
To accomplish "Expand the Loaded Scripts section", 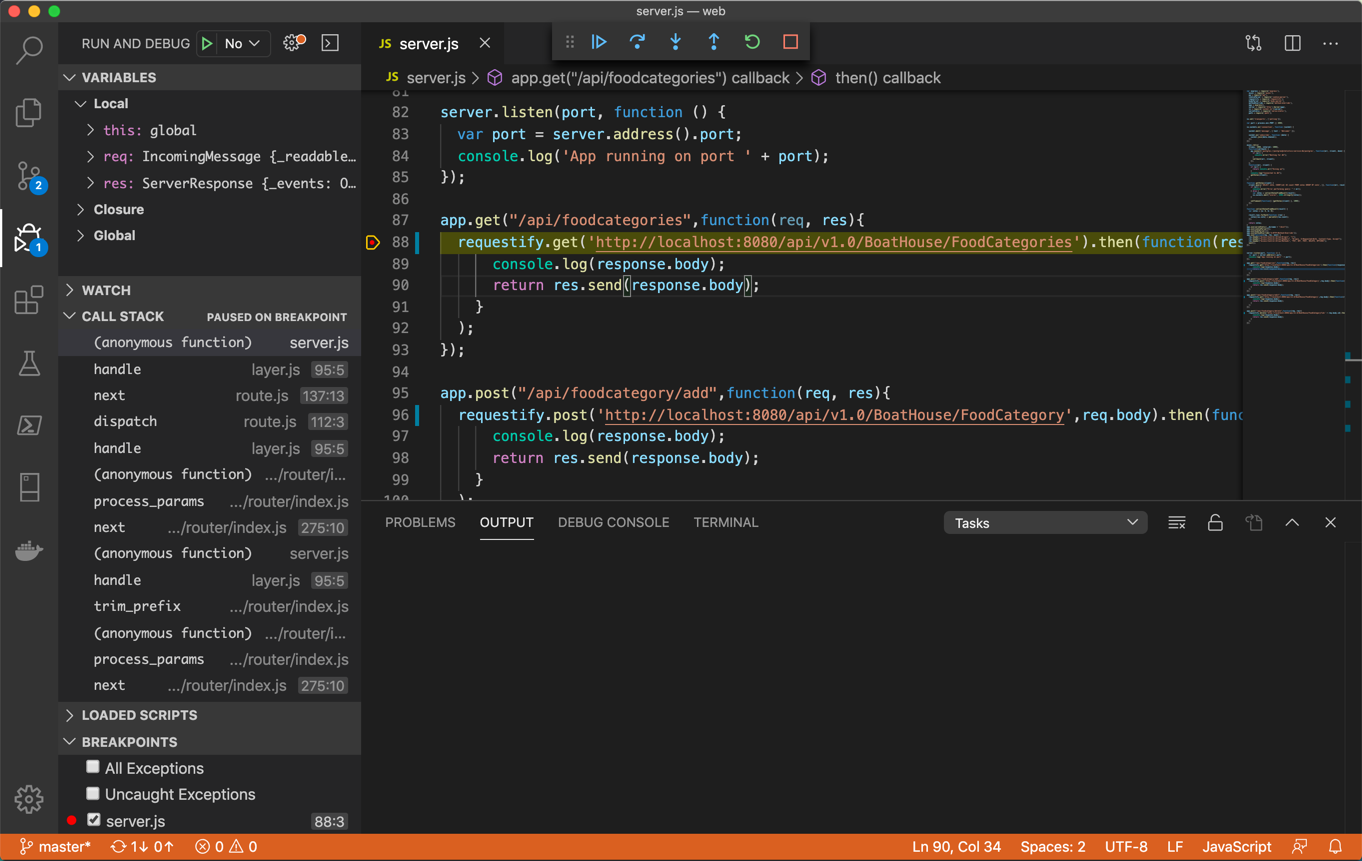I will click(139, 716).
